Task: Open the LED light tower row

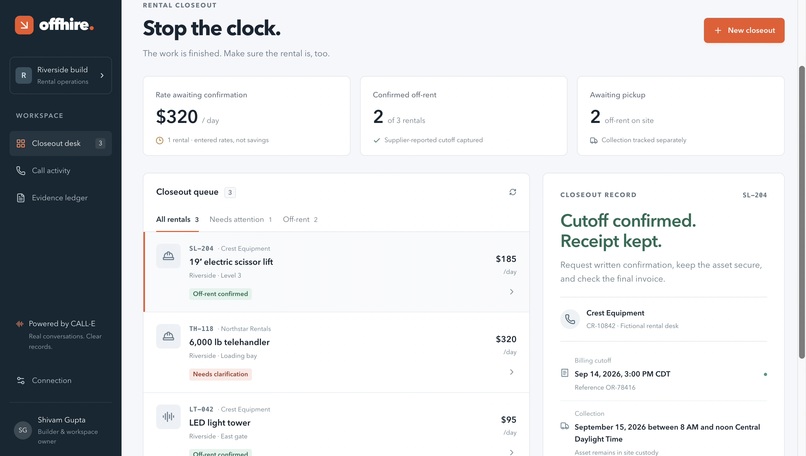Action: (x=336, y=425)
